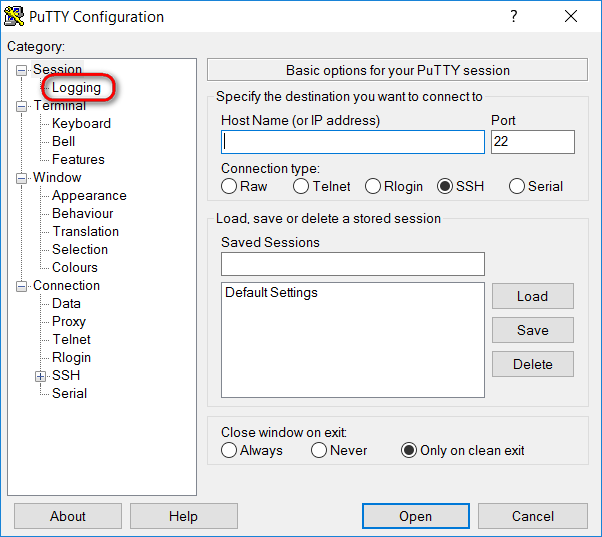Click the Open button
Viewport: 602px width, 537px height.
click(416, 516)
